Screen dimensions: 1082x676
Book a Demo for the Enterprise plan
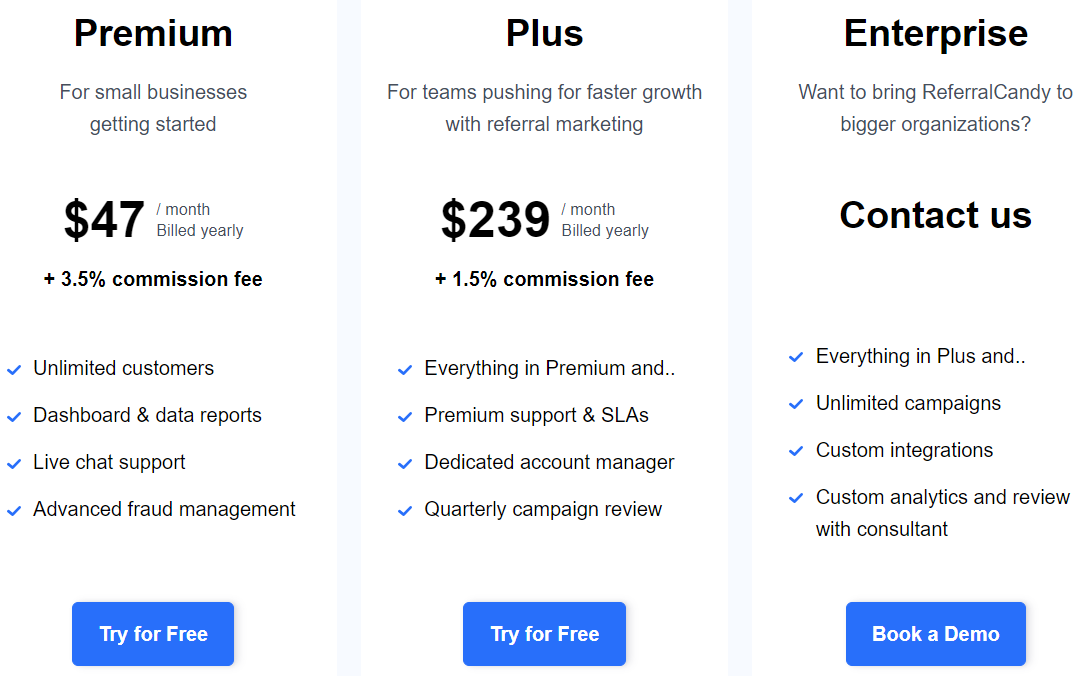(x=935, y=634)
